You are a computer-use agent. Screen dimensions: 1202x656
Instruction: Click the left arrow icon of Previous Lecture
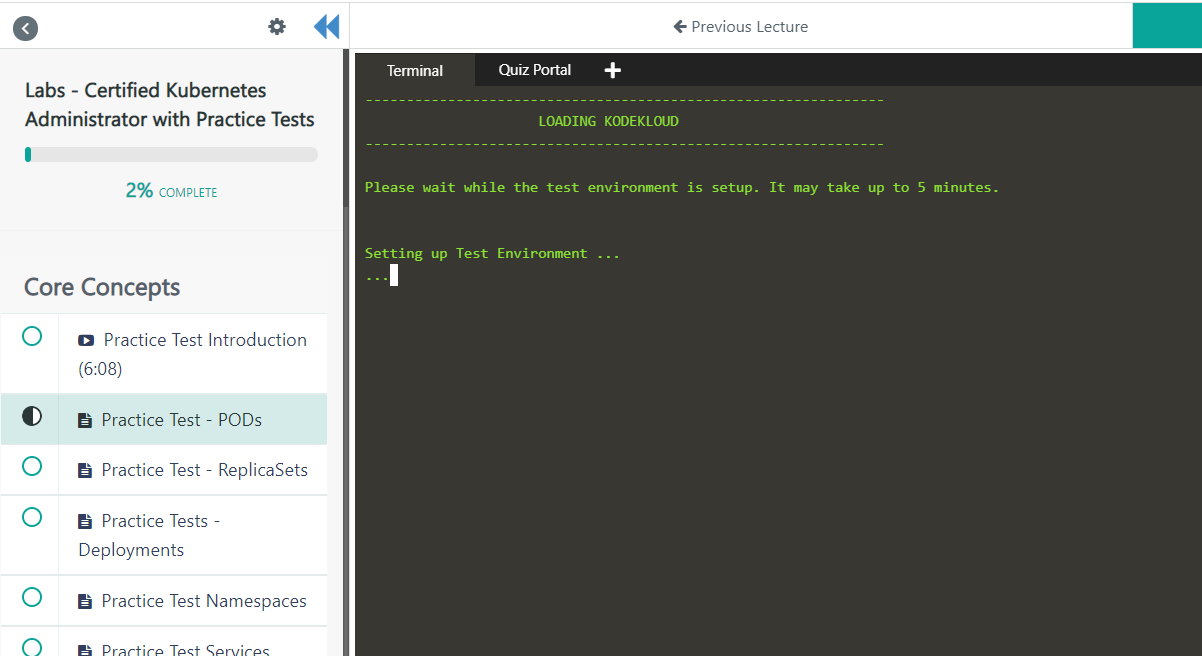(x=680, y=27)
